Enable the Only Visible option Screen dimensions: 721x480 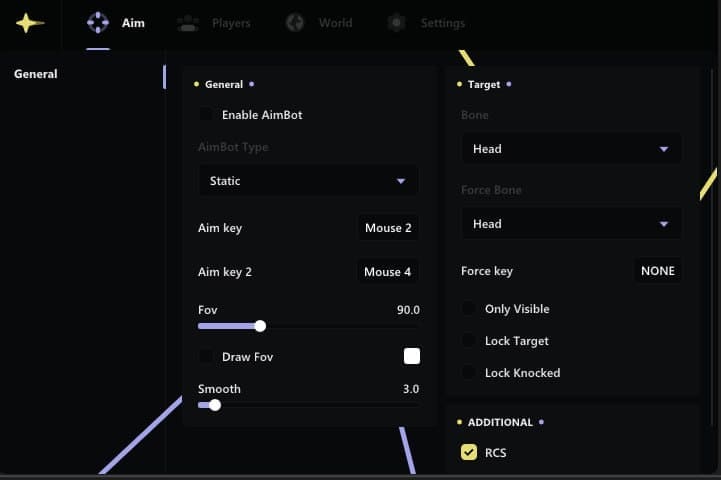coord(469,309)
